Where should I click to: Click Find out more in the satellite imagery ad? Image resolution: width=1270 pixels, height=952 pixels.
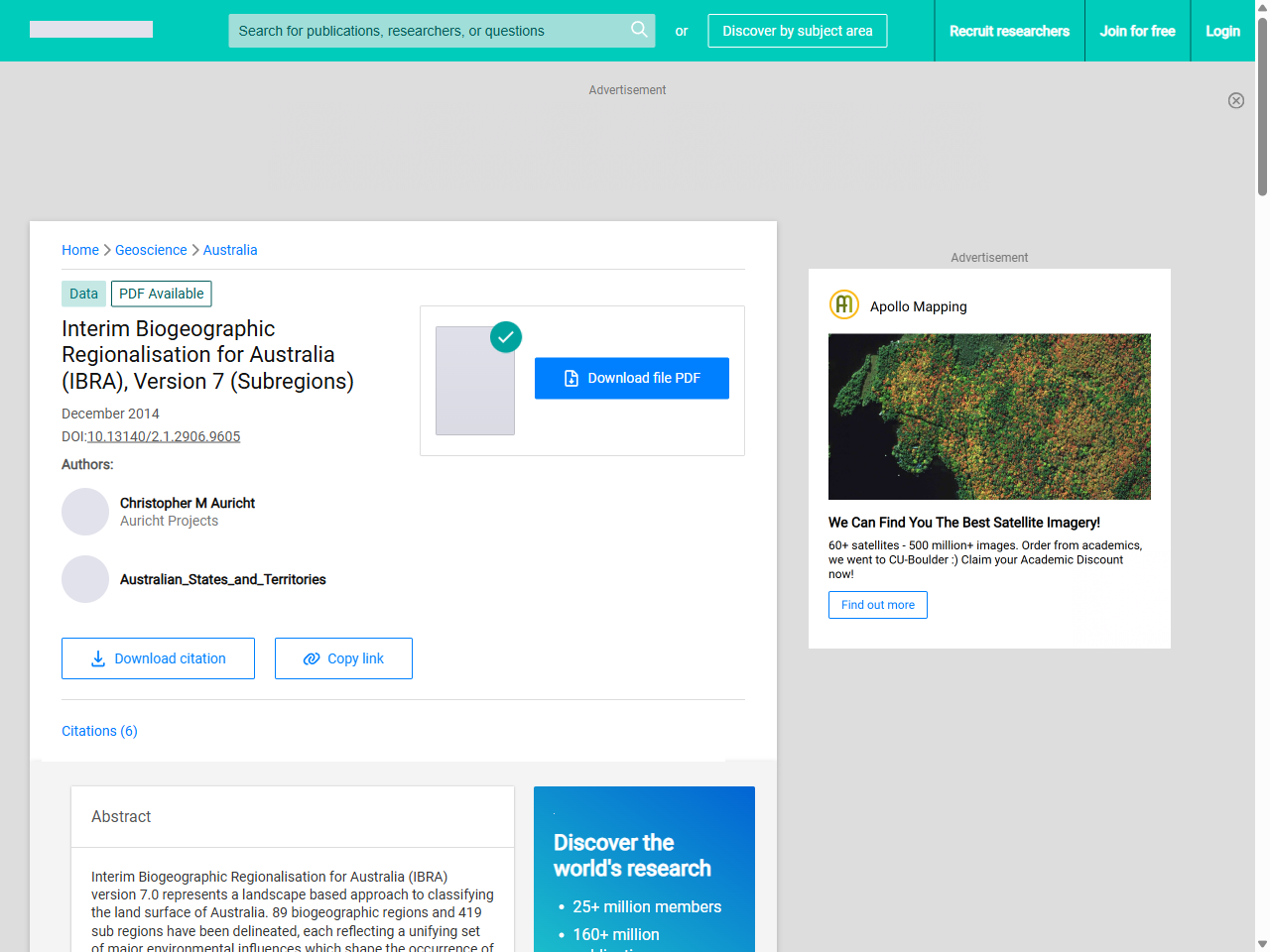pyautogui.click(x=877, y=605)
